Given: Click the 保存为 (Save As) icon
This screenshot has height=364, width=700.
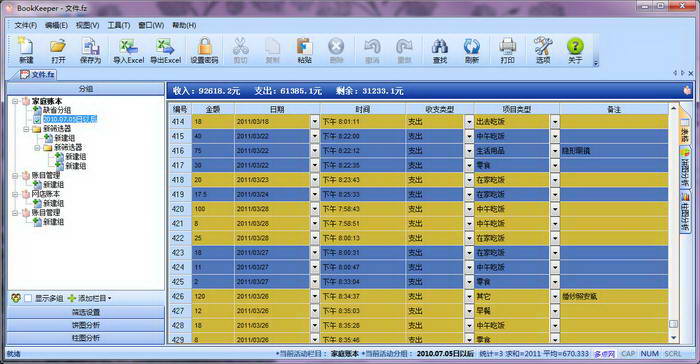Looking at the screenshot, I should tap(90, 46).
